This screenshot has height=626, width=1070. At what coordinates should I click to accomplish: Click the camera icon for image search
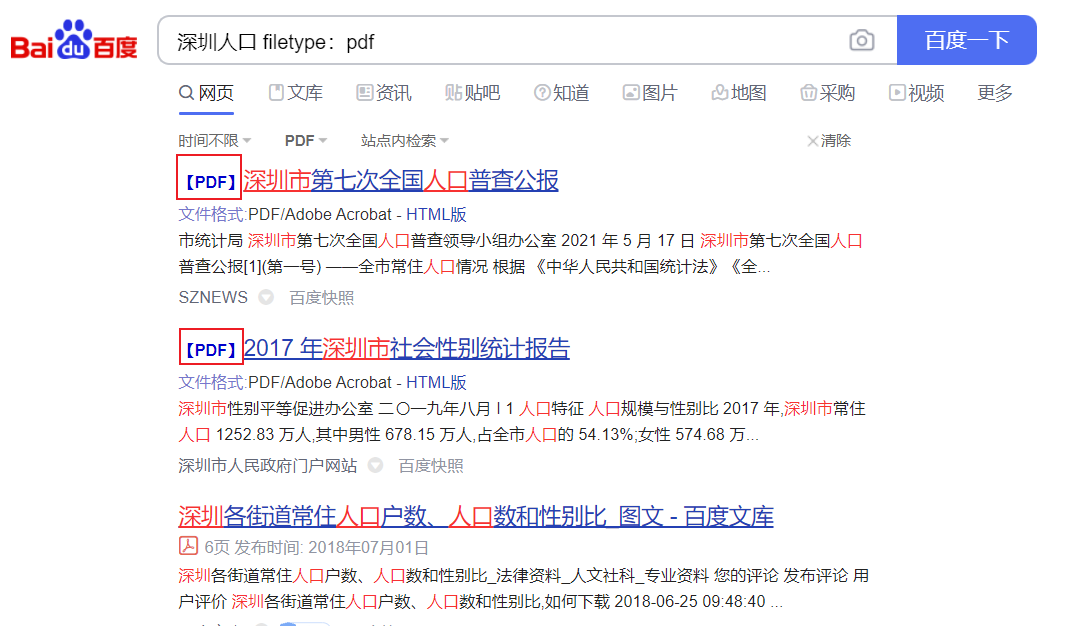[861, 40]
